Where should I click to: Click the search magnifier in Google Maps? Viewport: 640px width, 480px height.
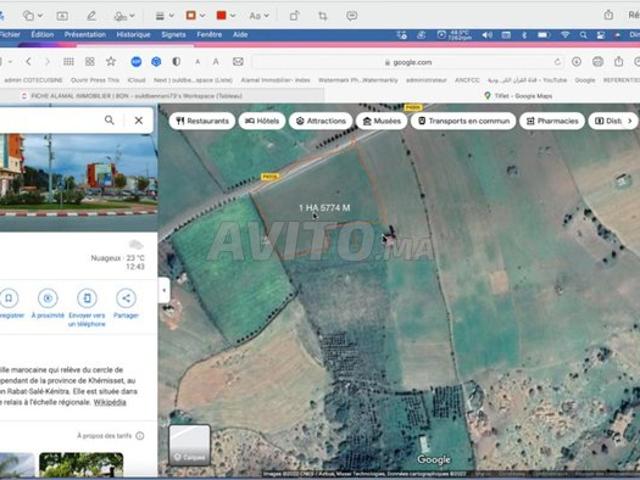(110, 120)
